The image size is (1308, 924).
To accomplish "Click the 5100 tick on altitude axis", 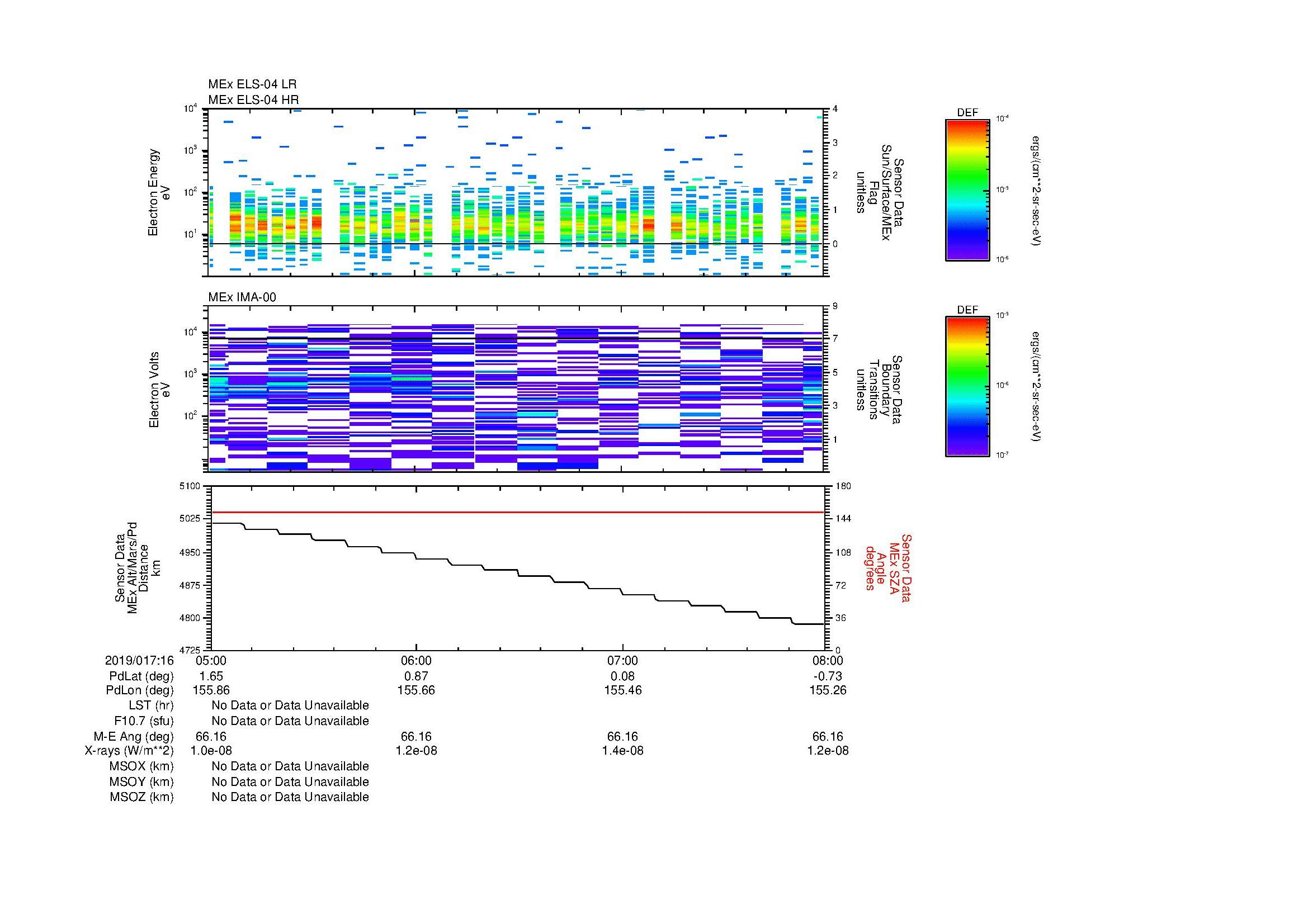I will click(x=190, y=486).
